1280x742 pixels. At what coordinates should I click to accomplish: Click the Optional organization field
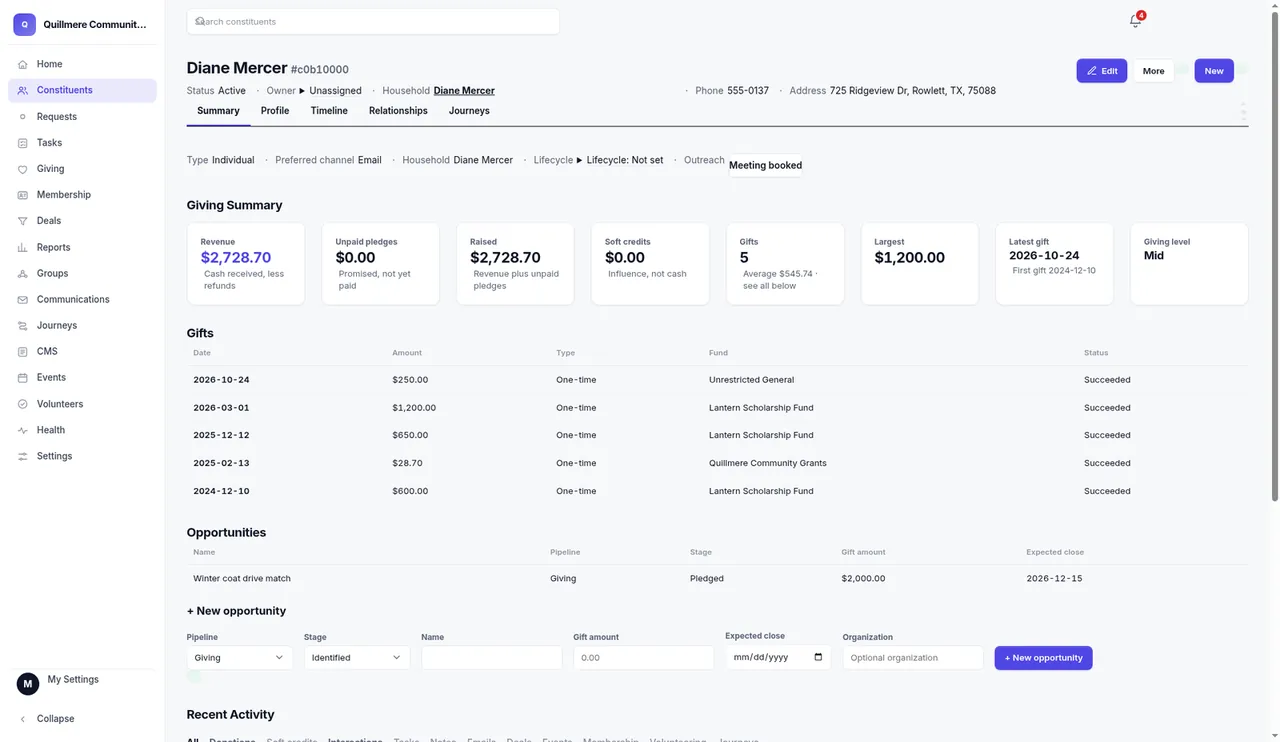[912, 657]
